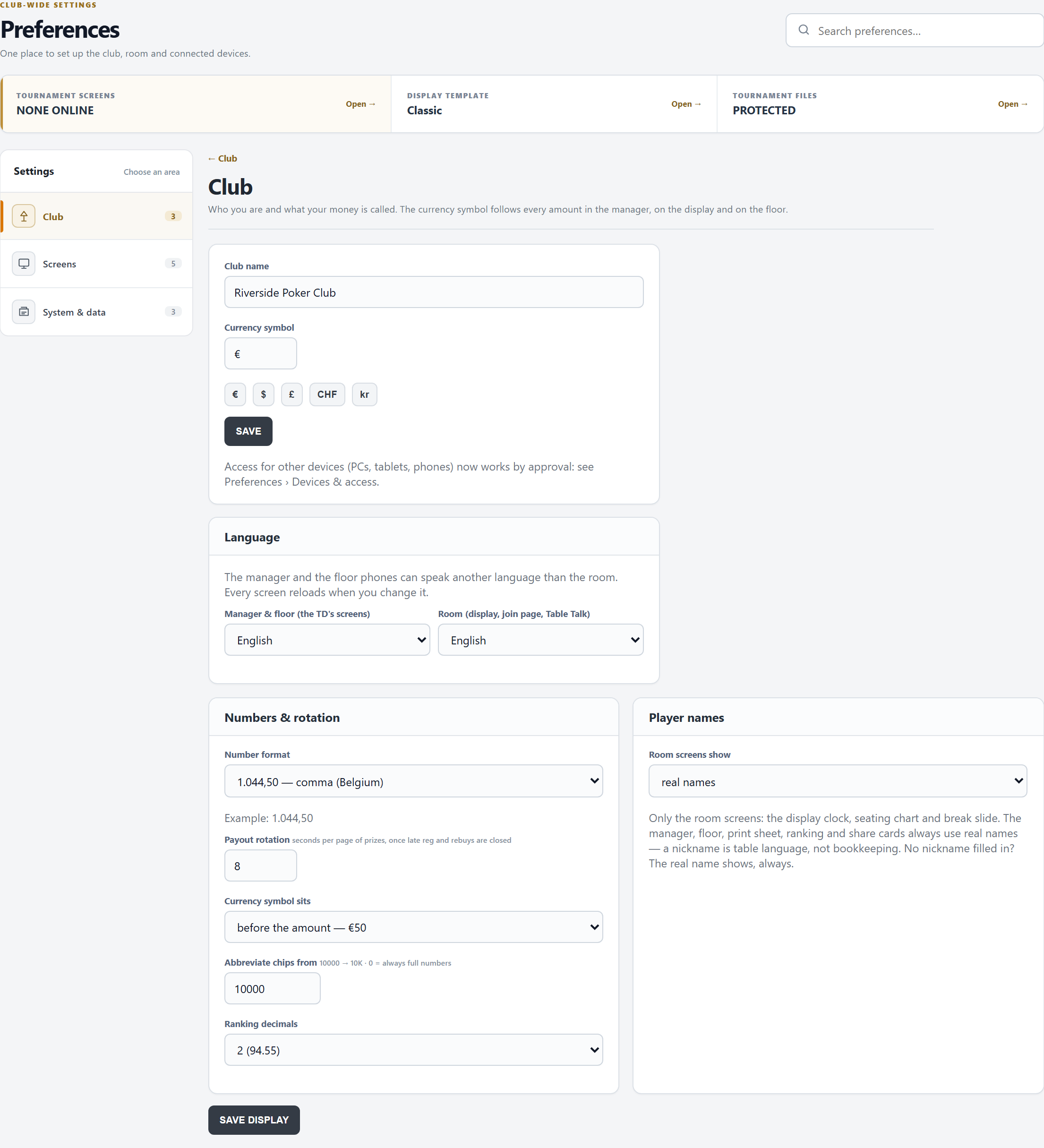This screenshot has width=1044, height=1148.
Task: Open Currency symbol sits dropdown
Action: pos(413,927)
